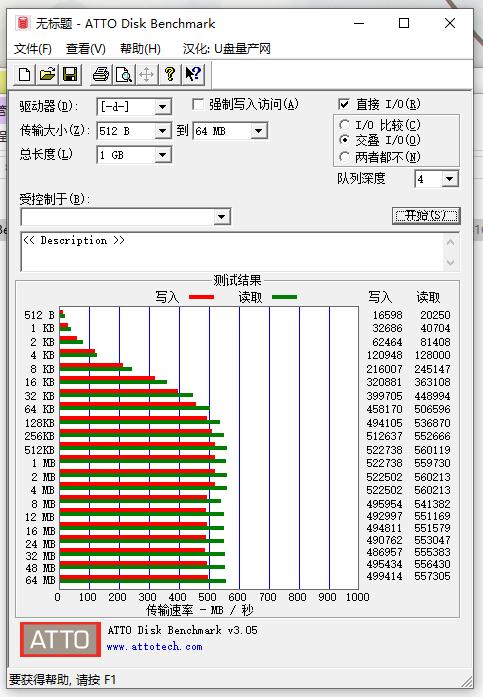
Task: Click the green 读取 legend swatch
Action: point(284,297)
